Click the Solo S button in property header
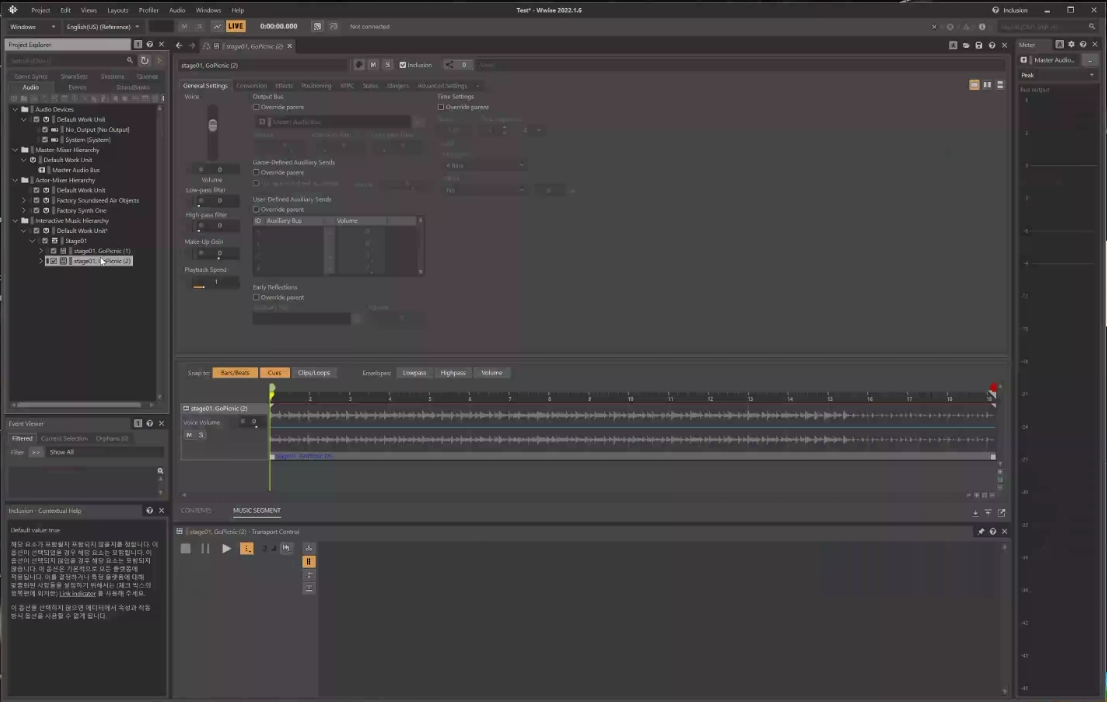This screenshot has height=702, width=1107. pos(387,64)
